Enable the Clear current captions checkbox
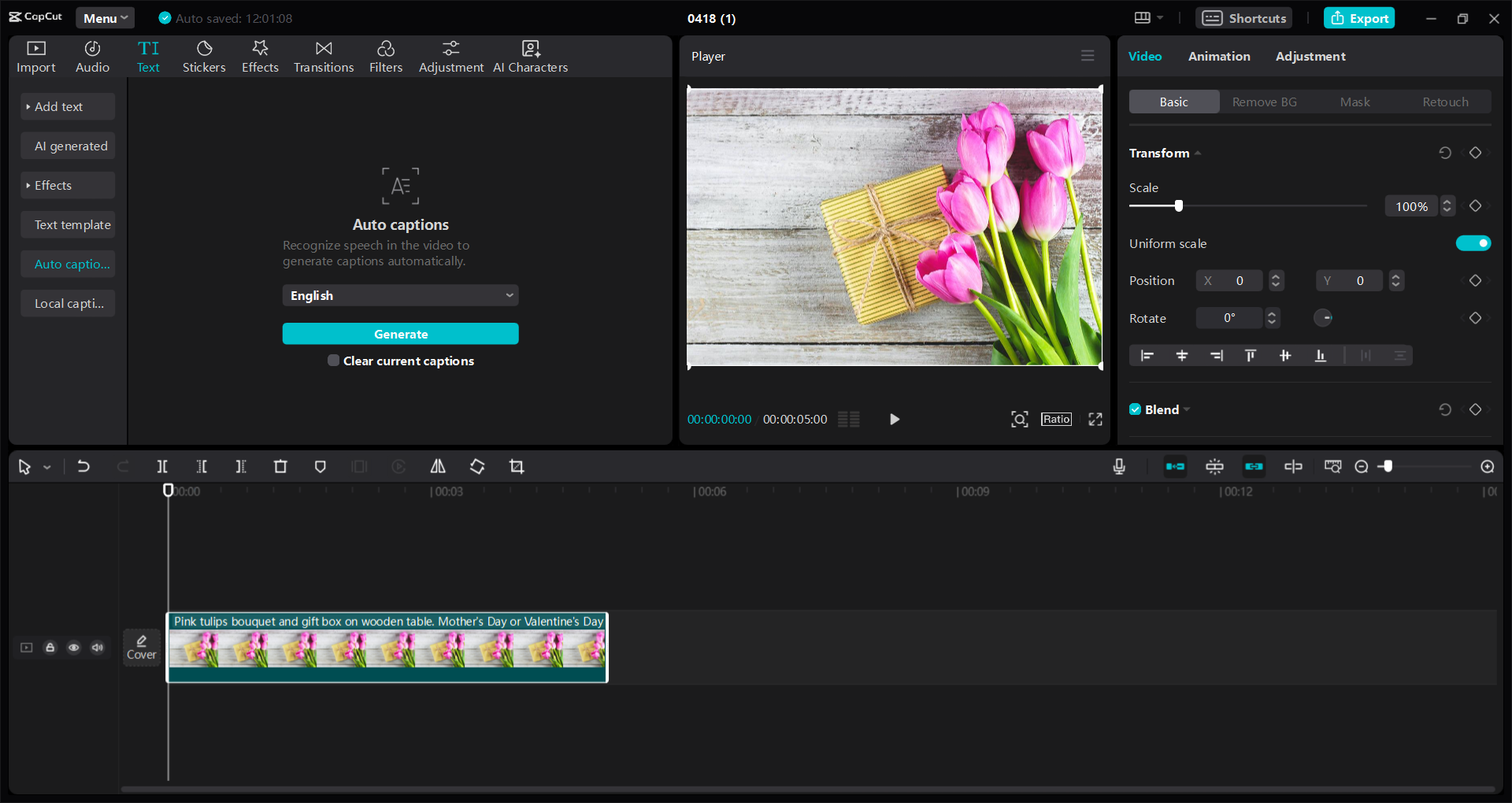 [x=333, y=361]
